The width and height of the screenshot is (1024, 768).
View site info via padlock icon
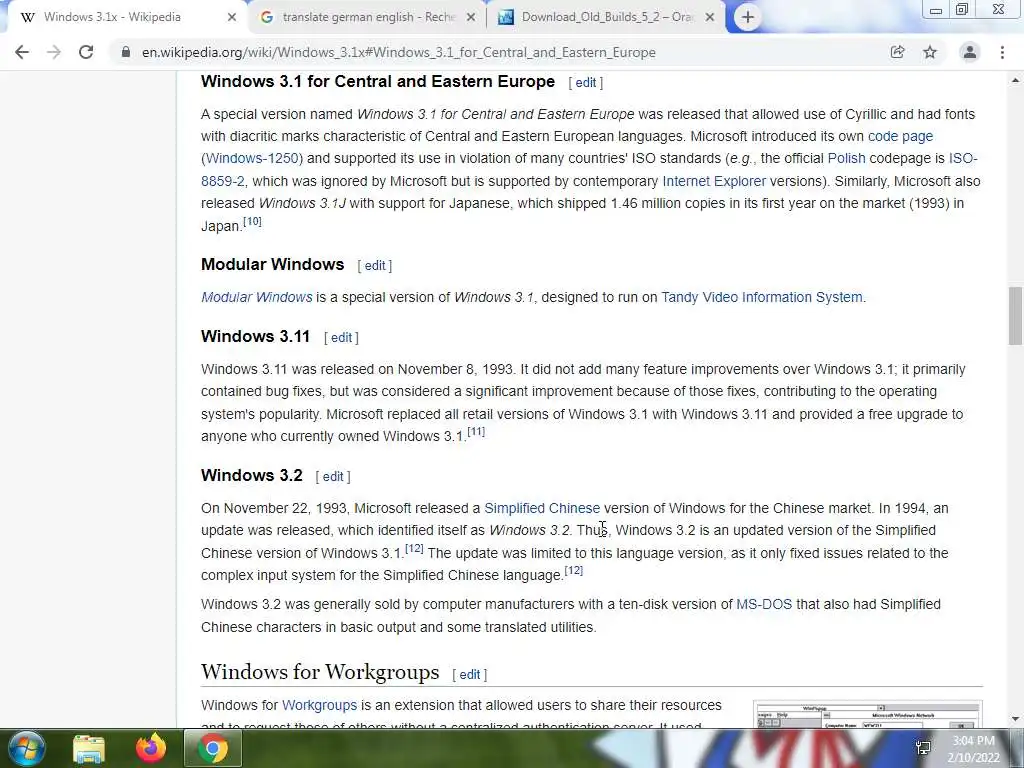click(125, 52)
